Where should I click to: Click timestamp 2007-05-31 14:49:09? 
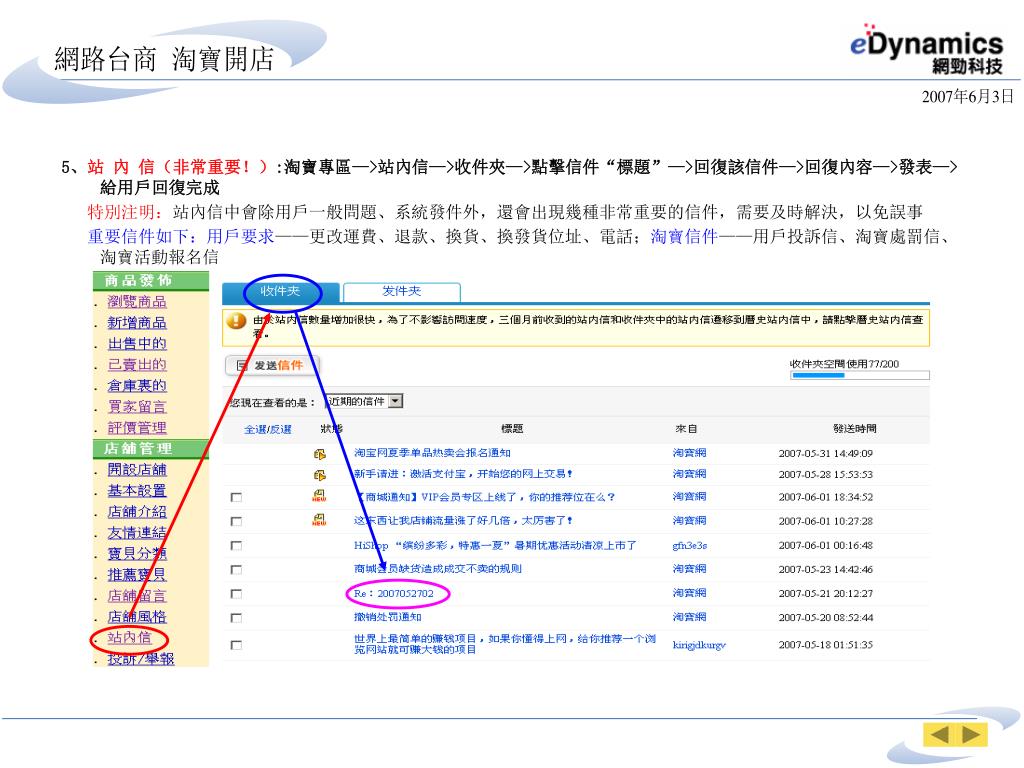pyautogui.click(x=825, y=453)
